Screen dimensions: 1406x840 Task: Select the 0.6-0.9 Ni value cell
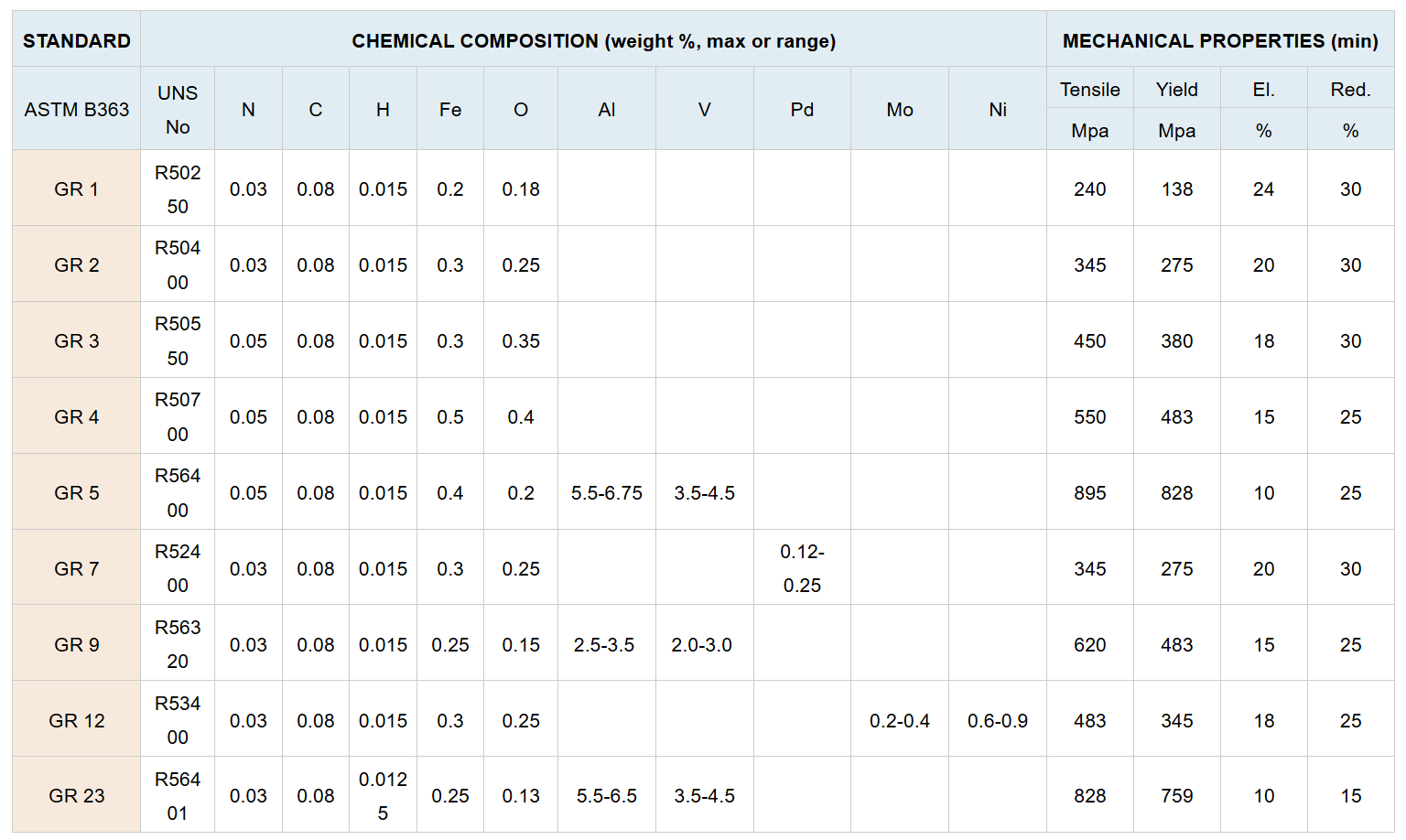click(x=998, y=720)
